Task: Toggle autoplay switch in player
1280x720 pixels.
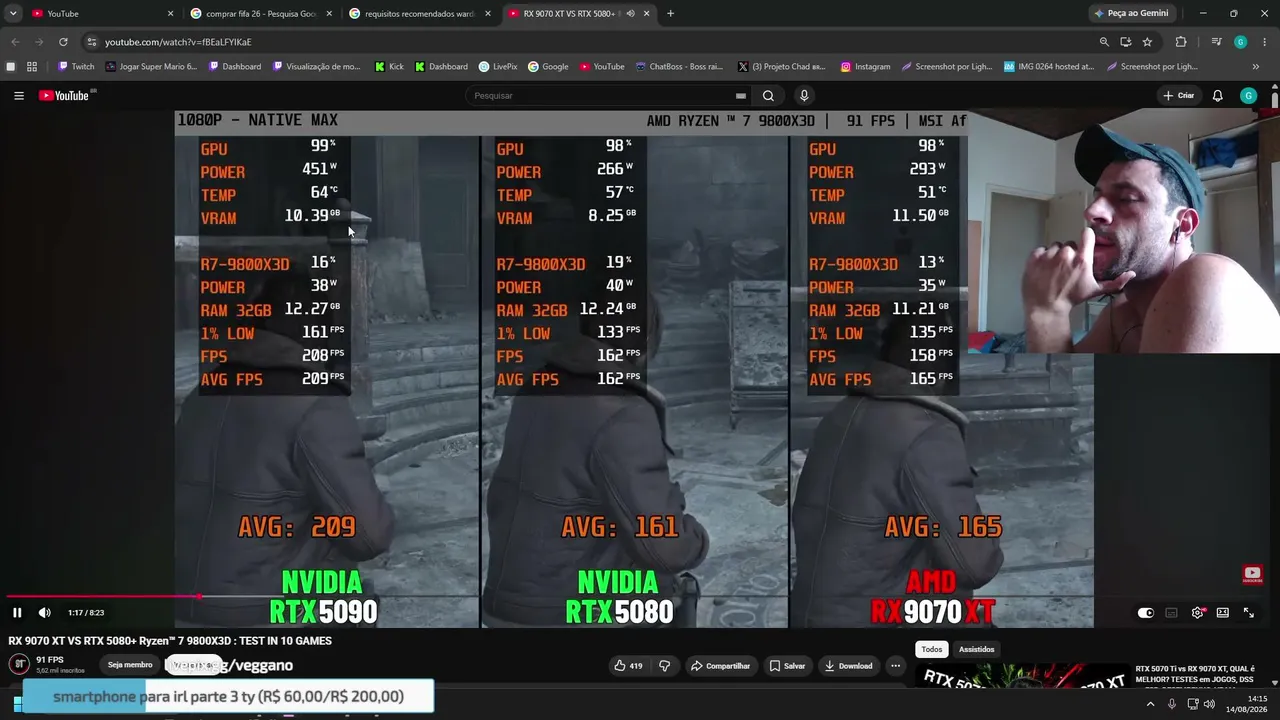Action: tap(1146, 613)
